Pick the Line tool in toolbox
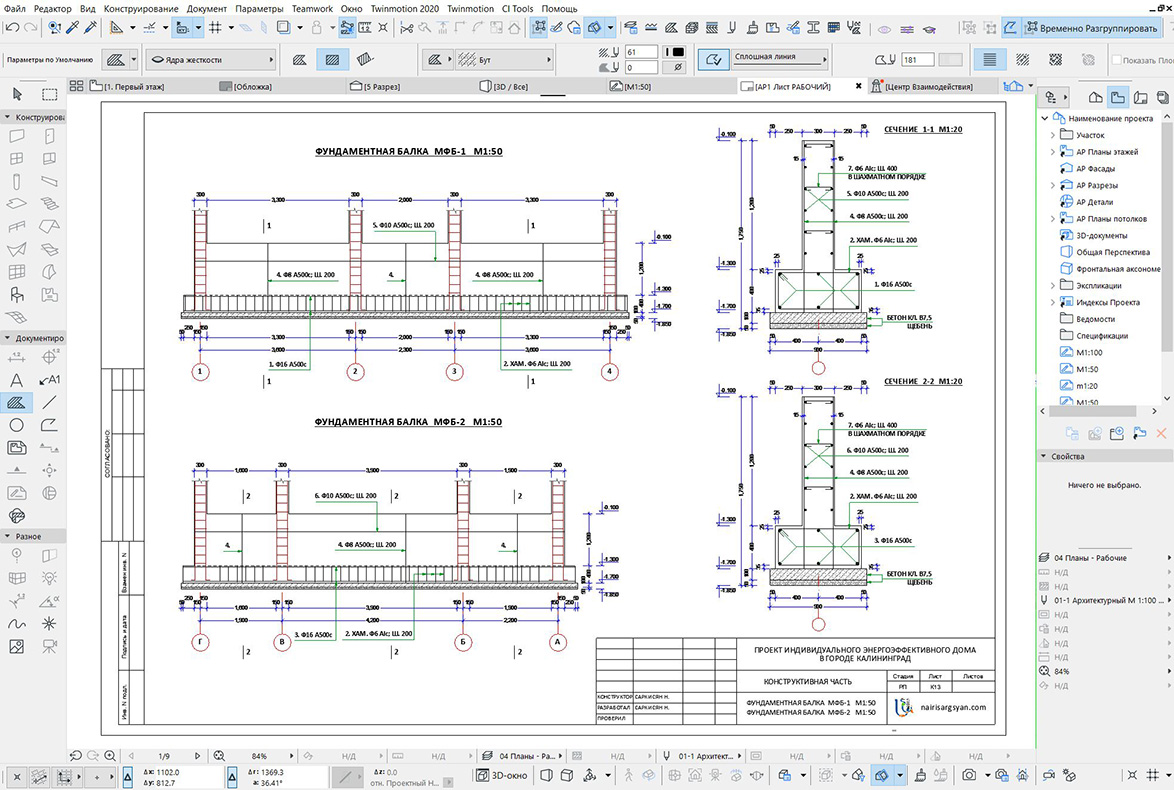The width and height of the screenshot is (1174, 790). pos(49,403)
